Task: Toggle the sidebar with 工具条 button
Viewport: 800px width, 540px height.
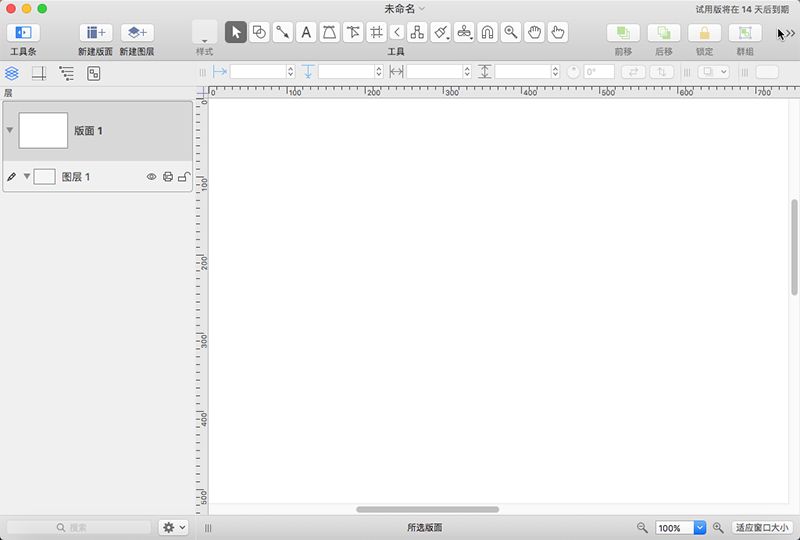Action: click(x=23, y=33)
